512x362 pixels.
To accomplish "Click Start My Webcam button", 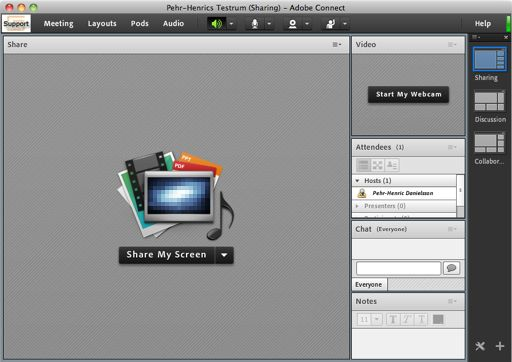I will click(408, 94).
